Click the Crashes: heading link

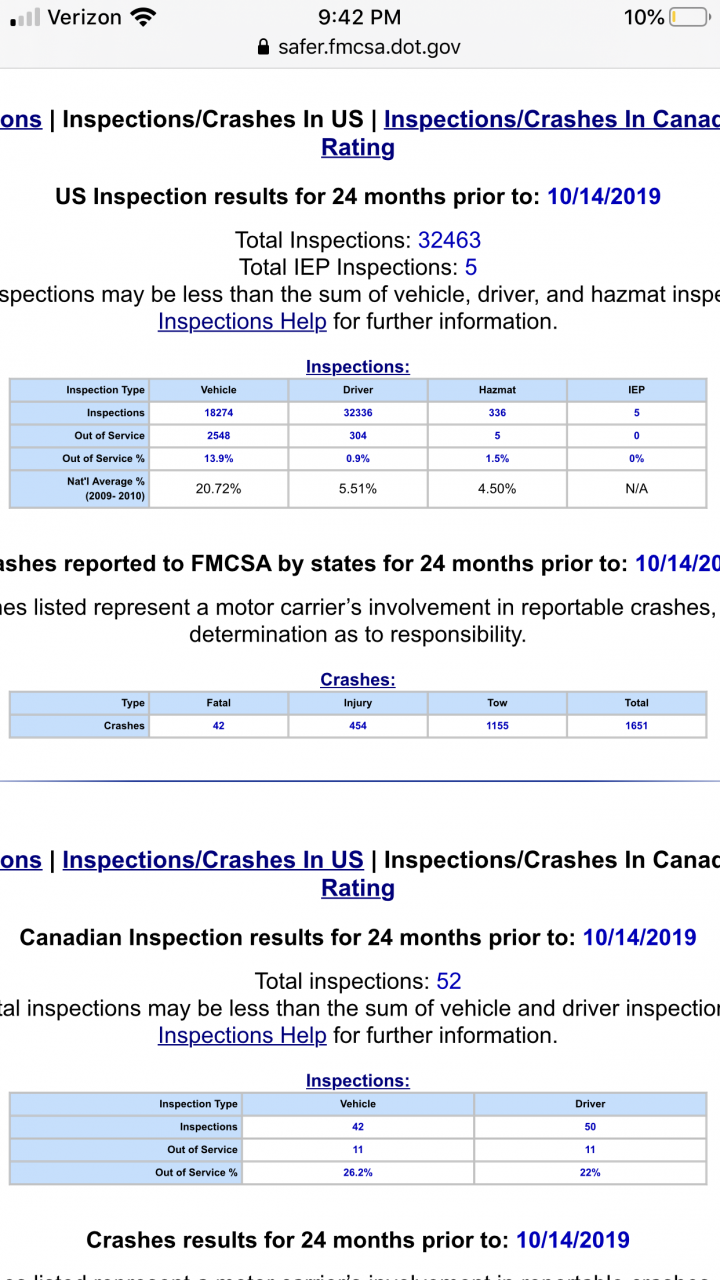coord(358,680)
